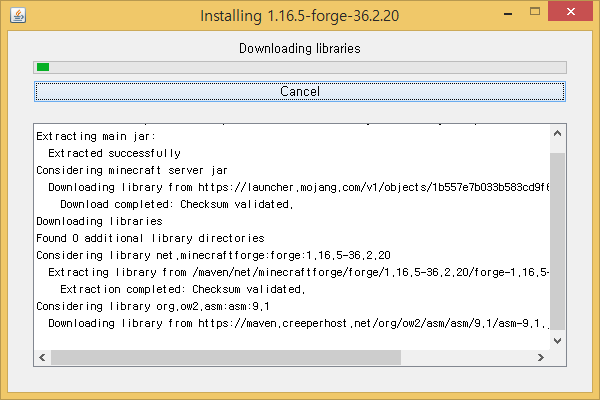
Task: Click 'Considering library org.ow2.asm:asm:9.1' line
Action: pos(153,306)
